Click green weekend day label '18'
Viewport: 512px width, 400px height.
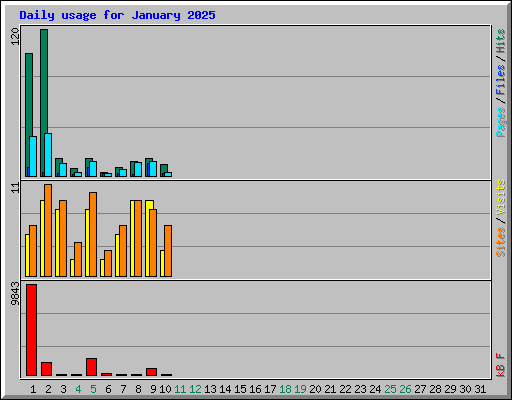pos(285,389)
